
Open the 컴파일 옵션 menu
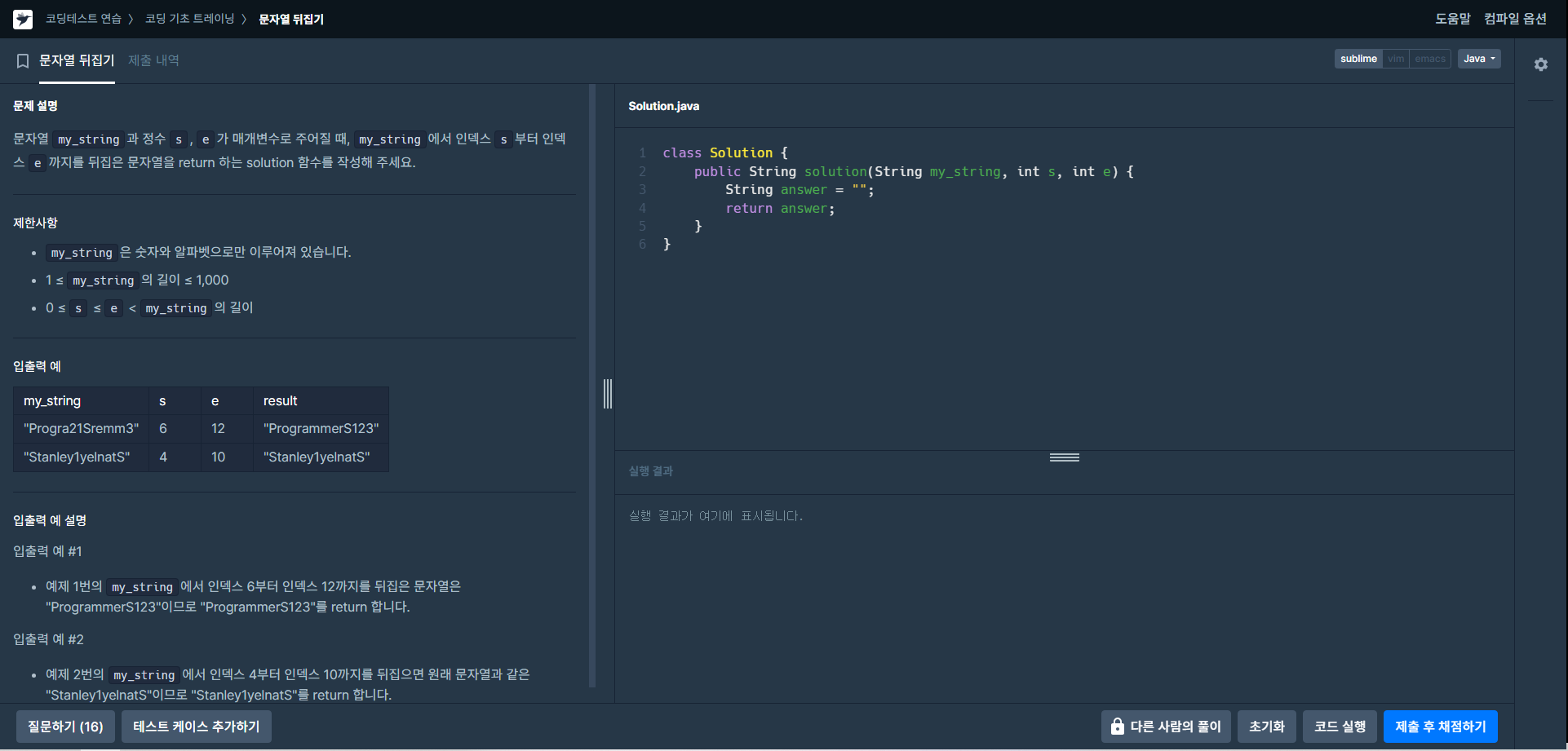(x=1515, y=19)
